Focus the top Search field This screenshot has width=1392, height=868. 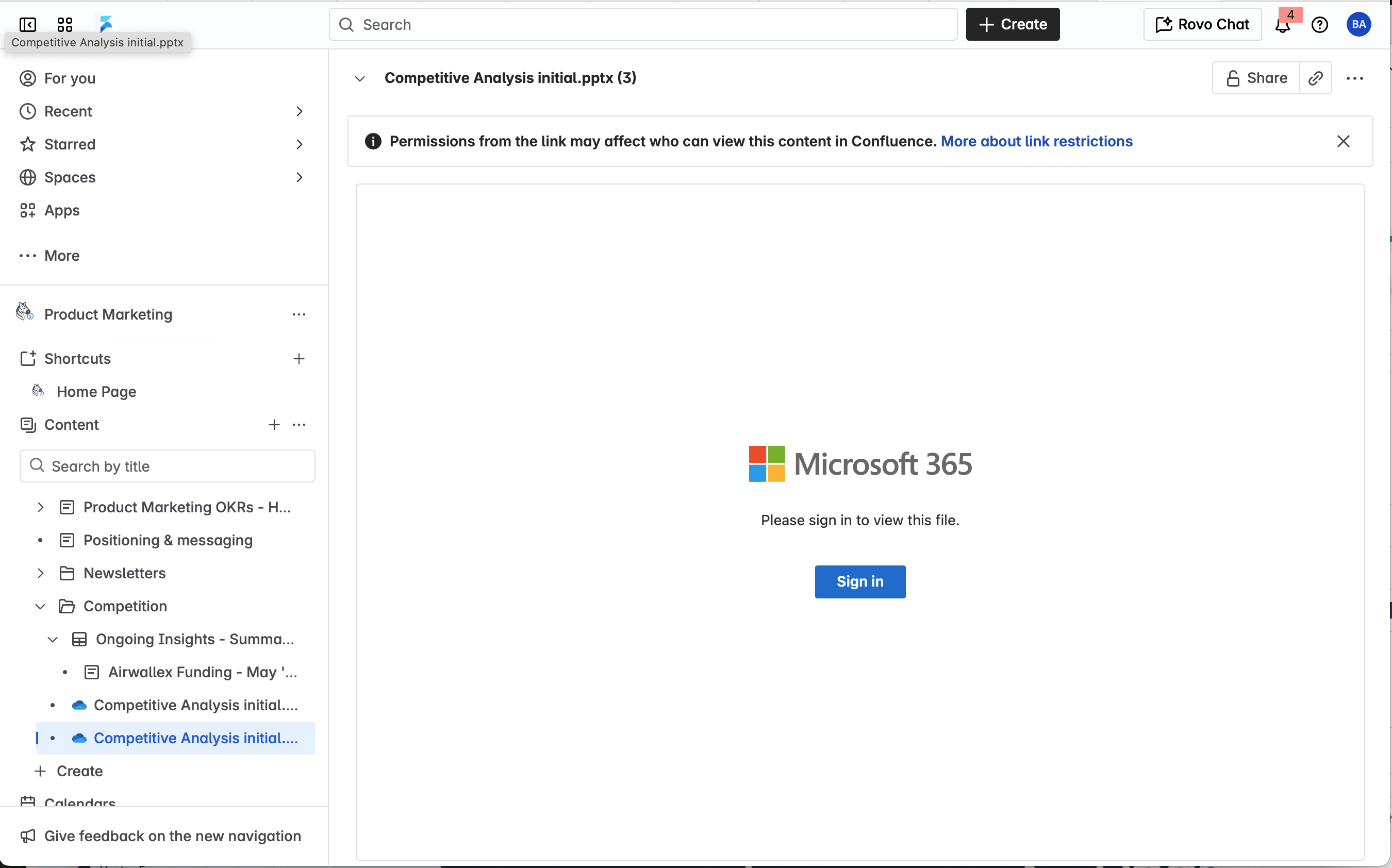(x=643, y=24)
